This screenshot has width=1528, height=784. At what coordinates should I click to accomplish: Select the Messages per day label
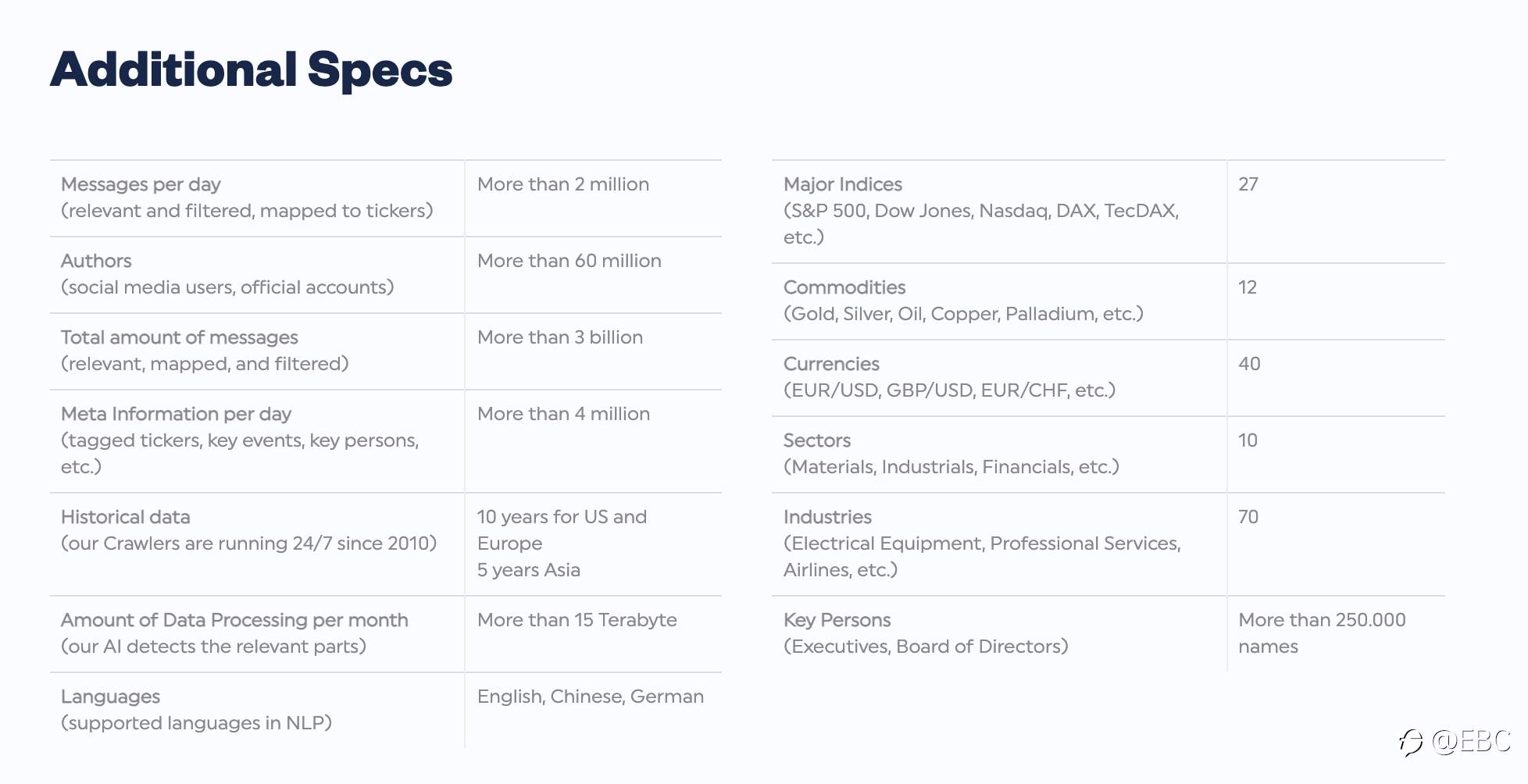[x=141, y=184]
